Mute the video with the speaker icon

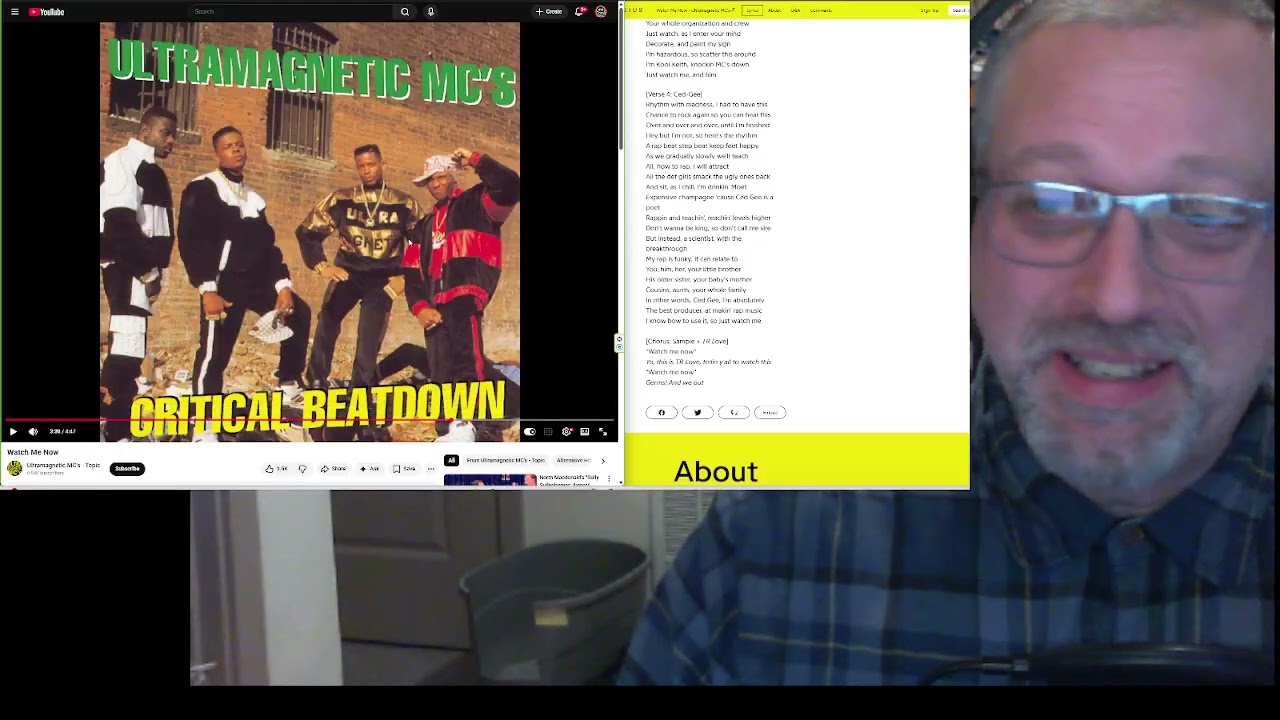[x=33, y=431]
